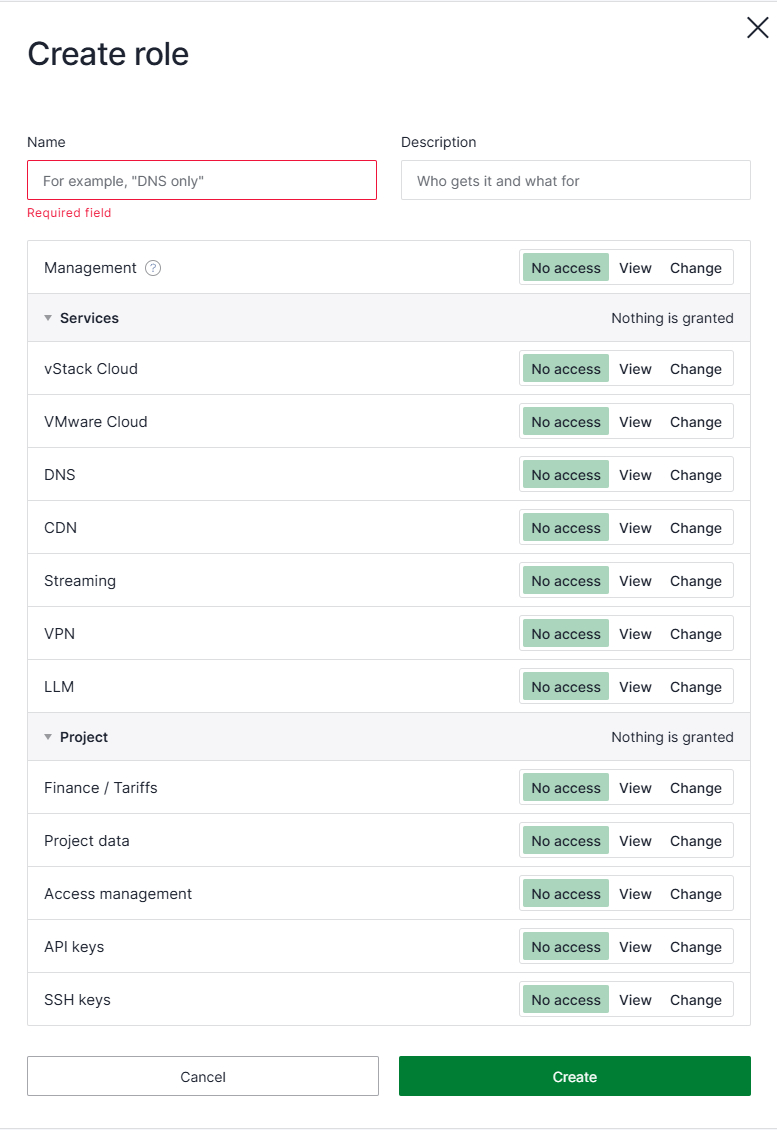Viewport: 777px width, 1130px height.
Task: Set VMware Cloud to View
Action: [635, 422]
